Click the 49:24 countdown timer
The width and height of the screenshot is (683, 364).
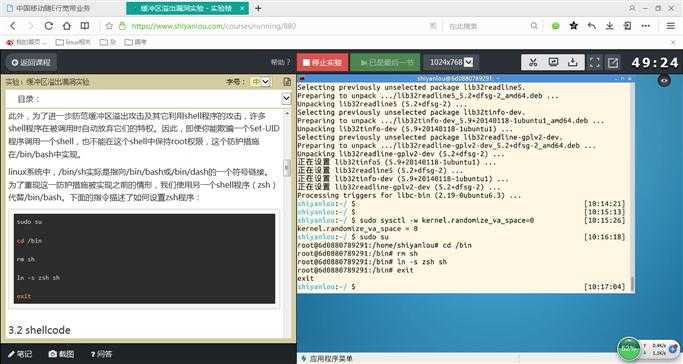[x=655, y=63]
